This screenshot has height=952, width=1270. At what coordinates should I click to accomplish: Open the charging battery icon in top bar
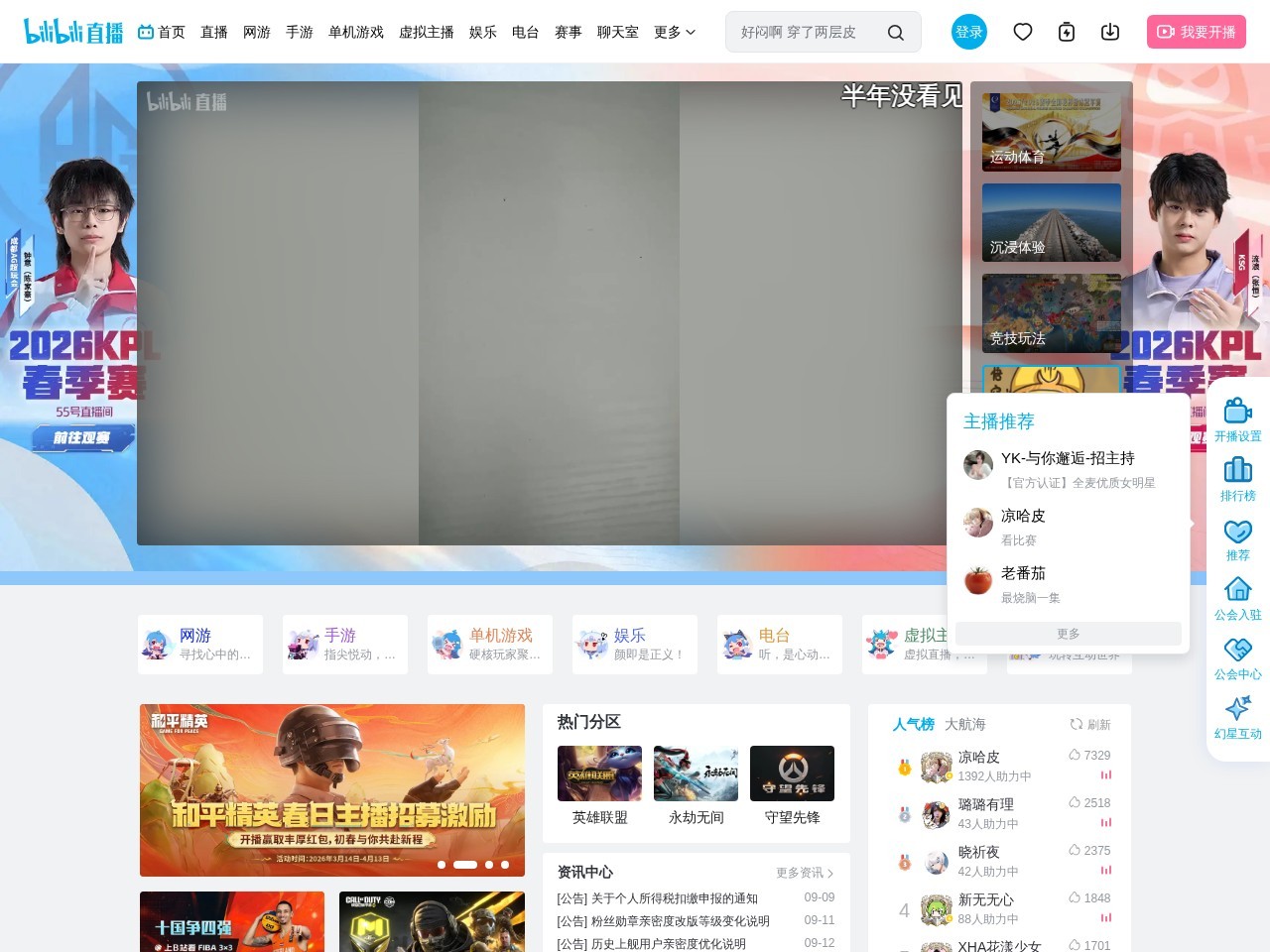point(1066,32)
